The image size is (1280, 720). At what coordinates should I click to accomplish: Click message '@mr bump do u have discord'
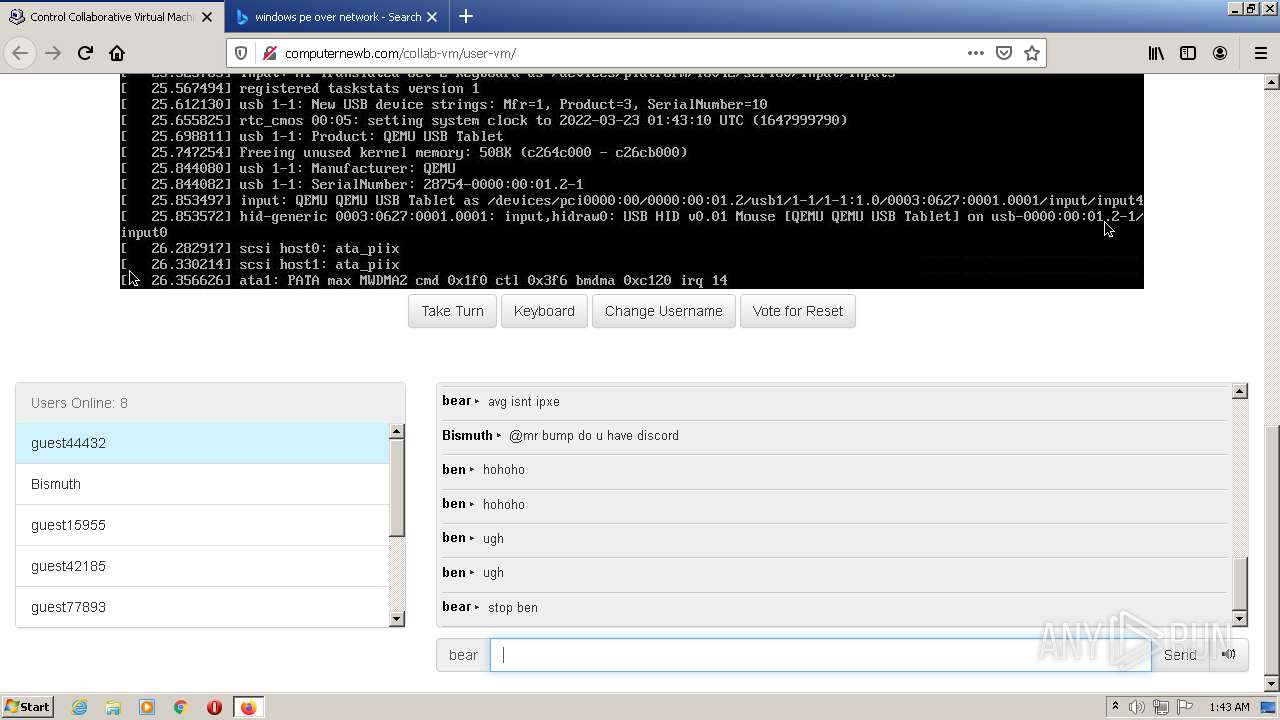pyautogui.click(x=594, y=436)
